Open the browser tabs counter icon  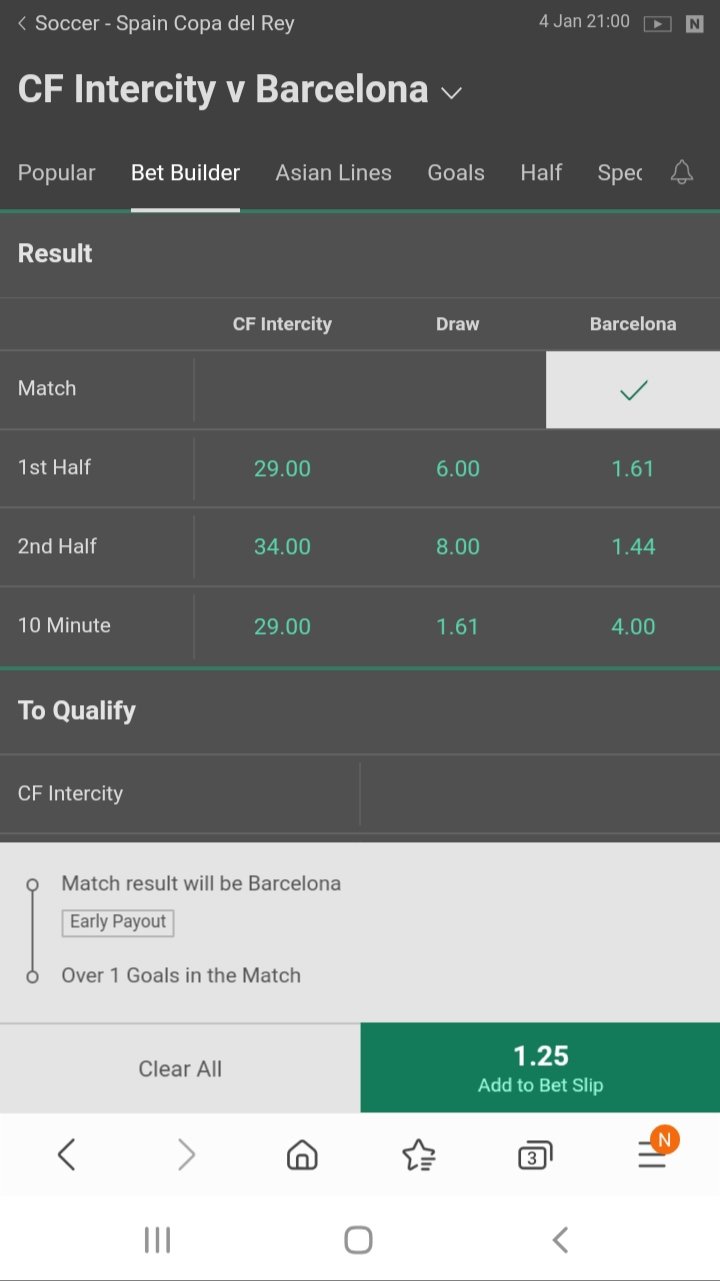pyautogui.click(x=534, y=1156)
